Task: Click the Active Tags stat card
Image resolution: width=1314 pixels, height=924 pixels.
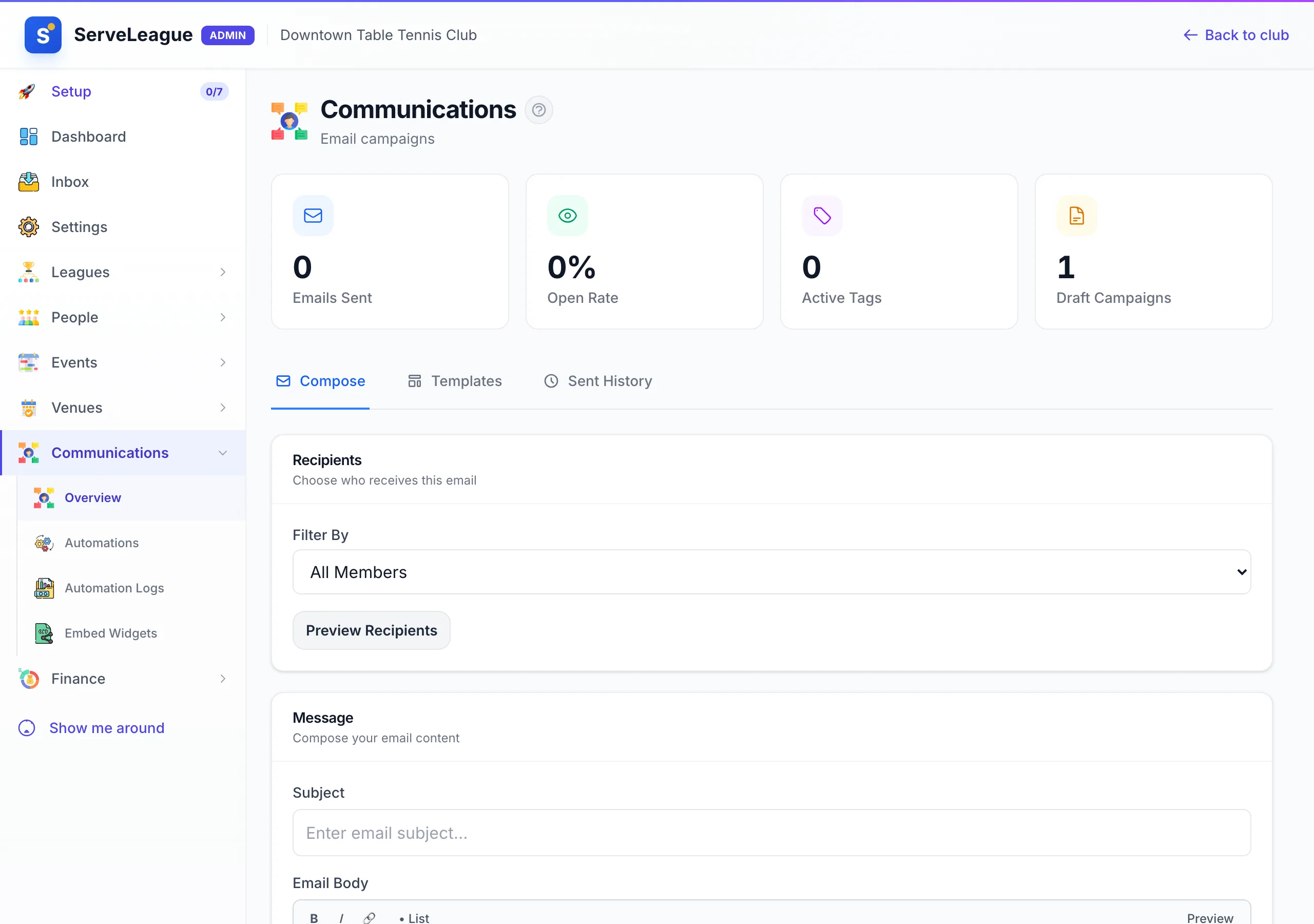Action: (899, 252)
